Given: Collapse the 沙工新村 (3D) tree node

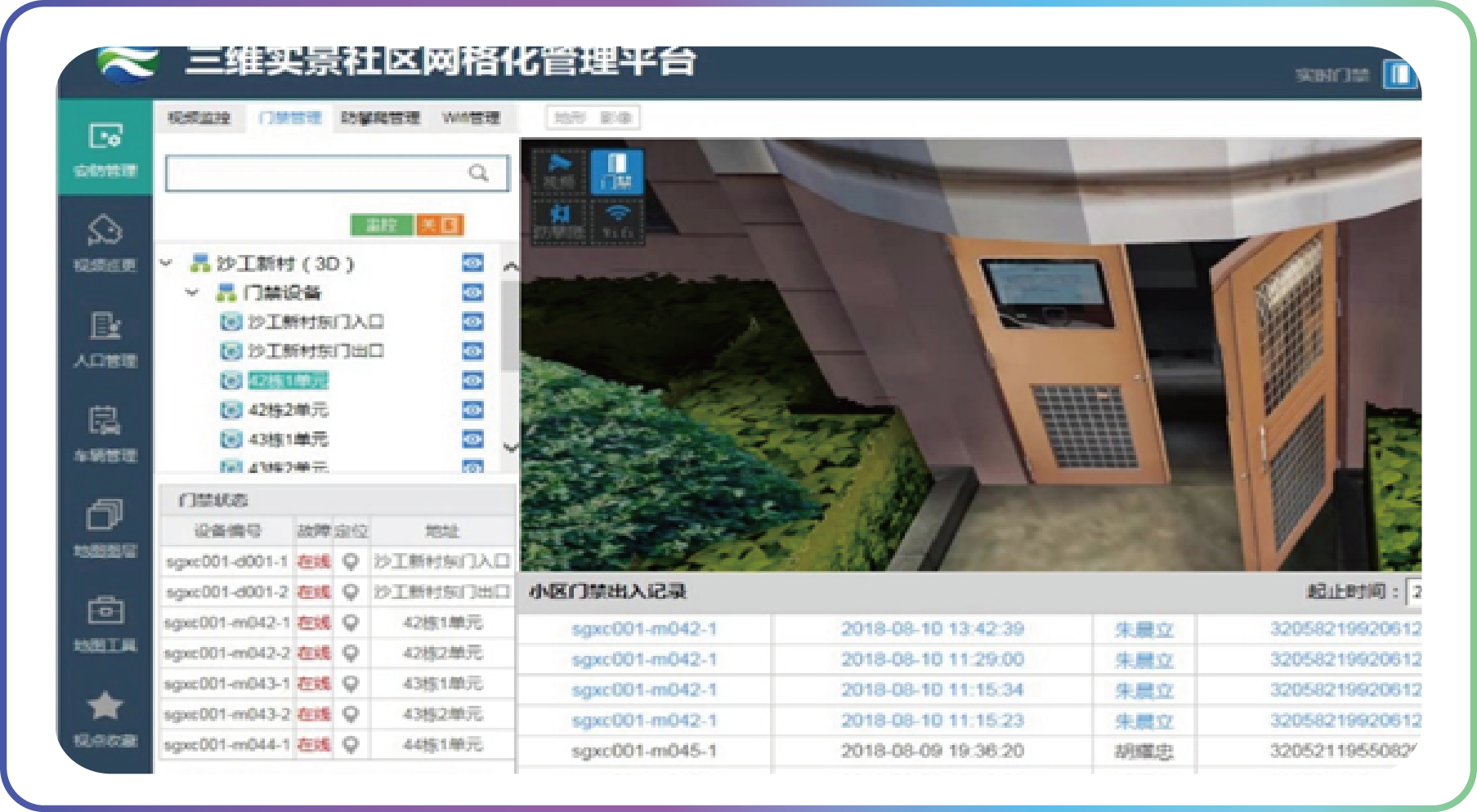Looking at the screenshot, I should point(167,263).
